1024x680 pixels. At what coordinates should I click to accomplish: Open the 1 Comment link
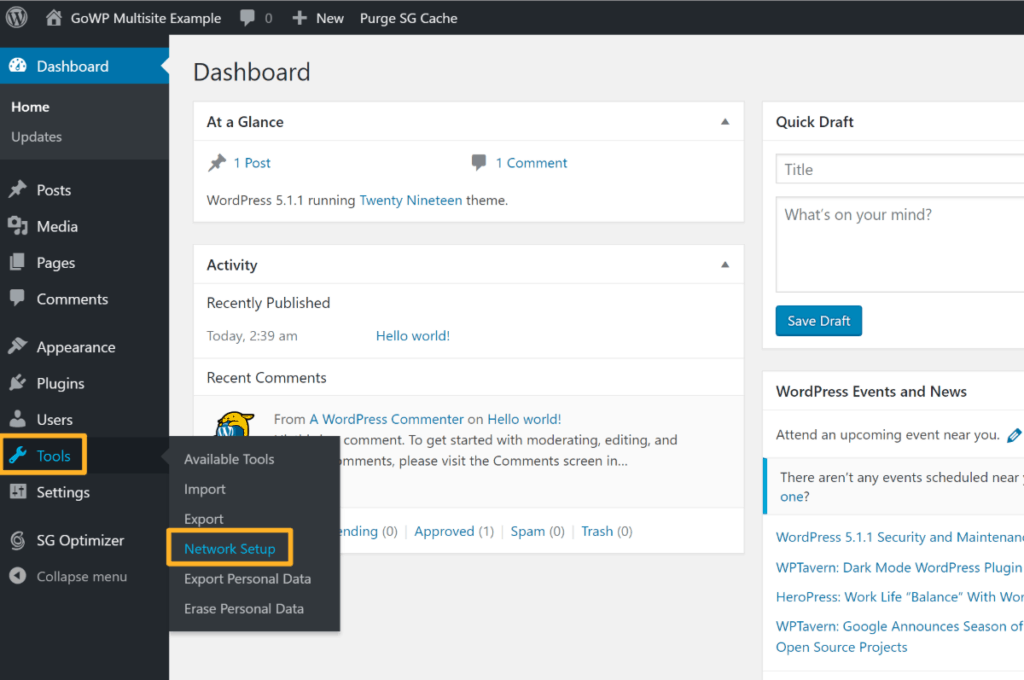(531, 163)
